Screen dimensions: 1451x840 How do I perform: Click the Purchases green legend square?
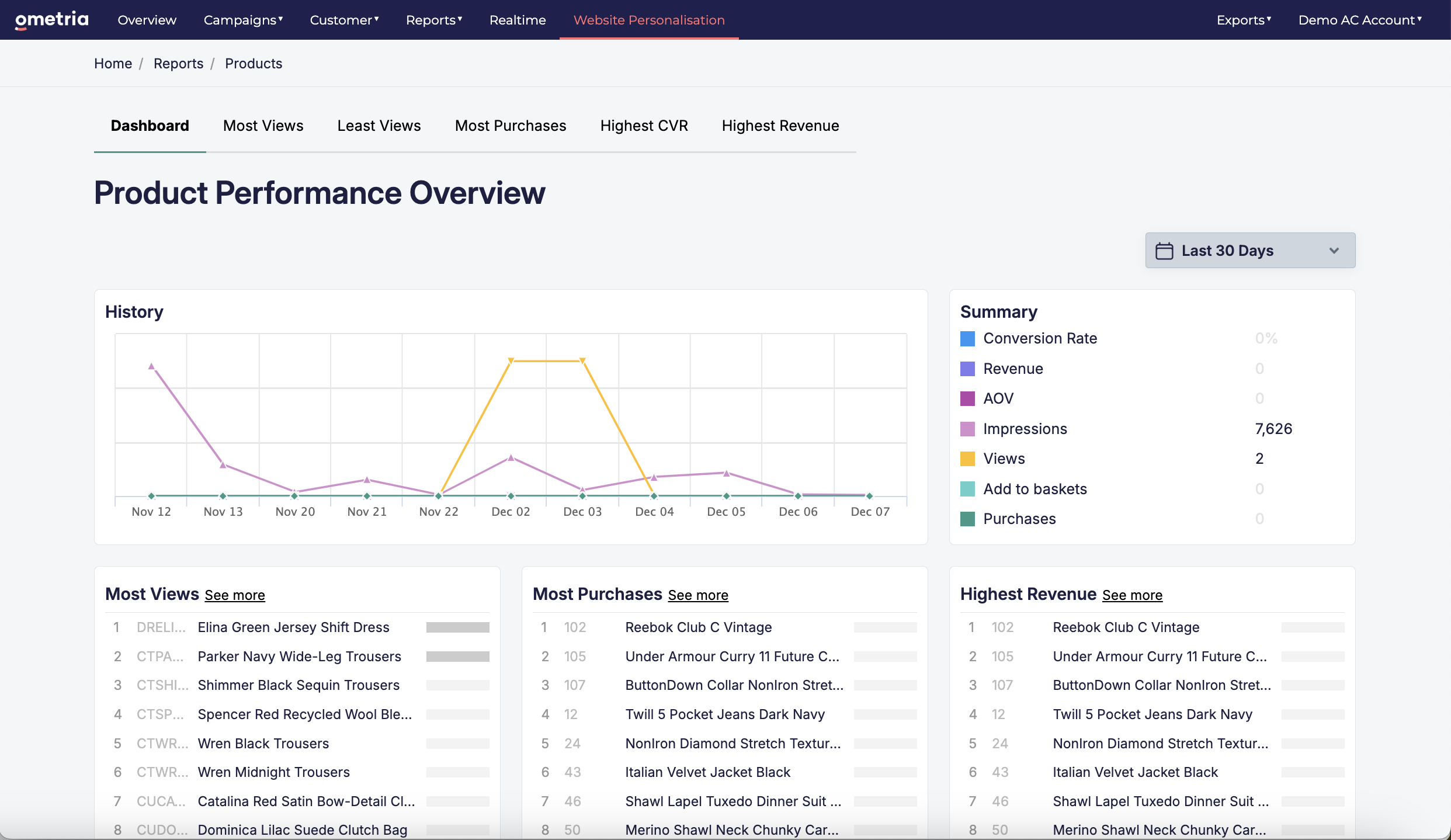tap(967, 519)
